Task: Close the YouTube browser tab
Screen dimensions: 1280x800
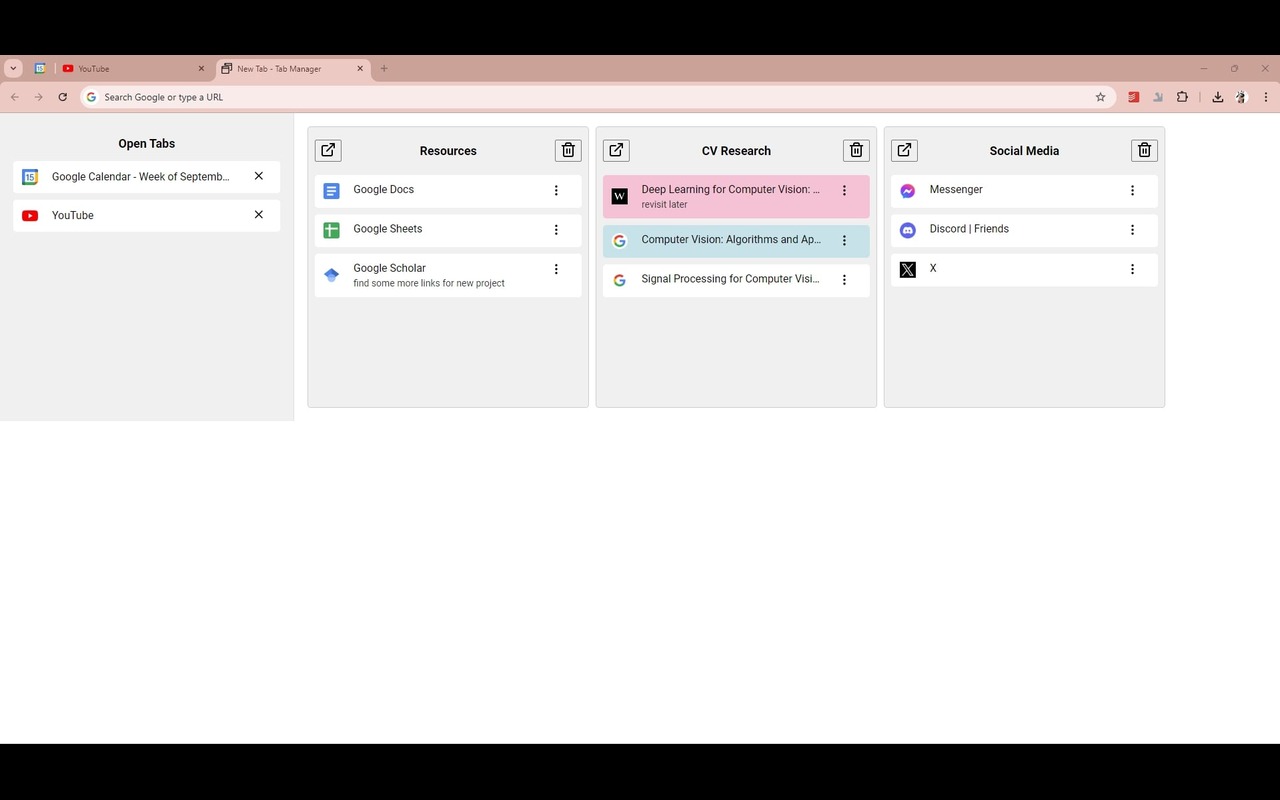Action: 201,69
